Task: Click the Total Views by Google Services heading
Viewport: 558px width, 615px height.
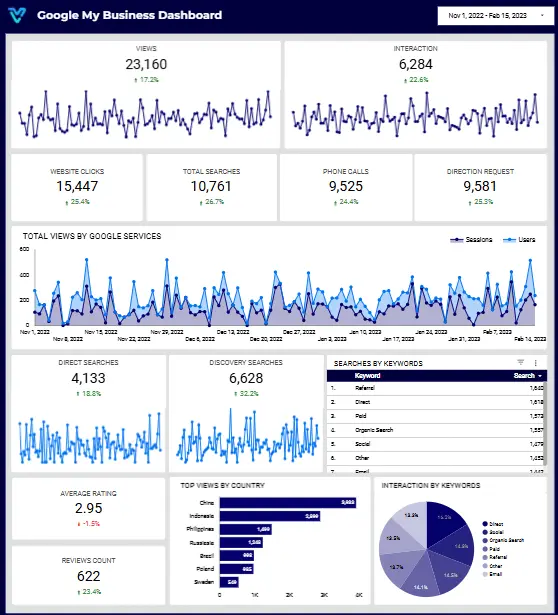Action: (x=92, y=236)
